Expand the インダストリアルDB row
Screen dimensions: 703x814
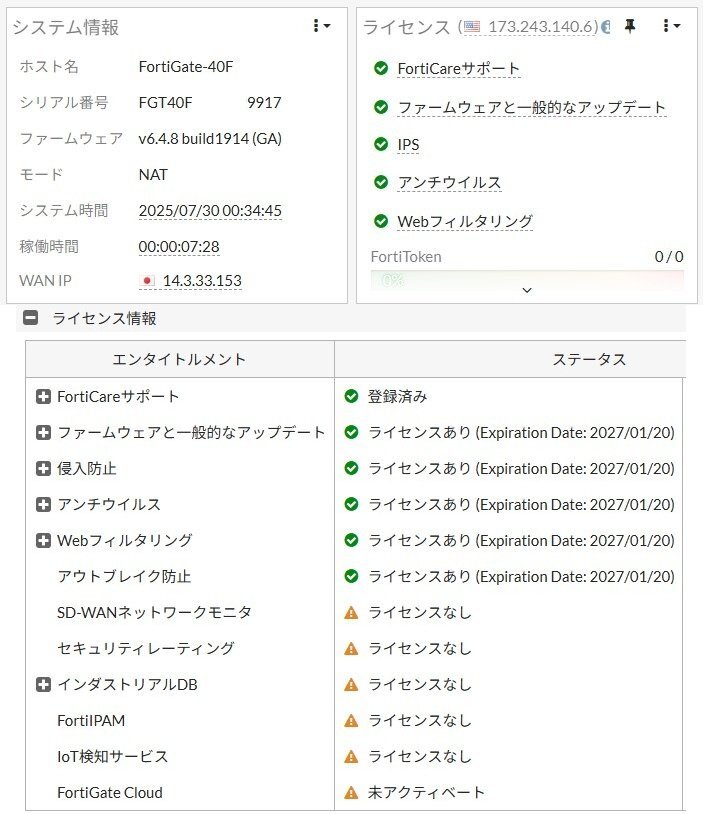point(44,684)
